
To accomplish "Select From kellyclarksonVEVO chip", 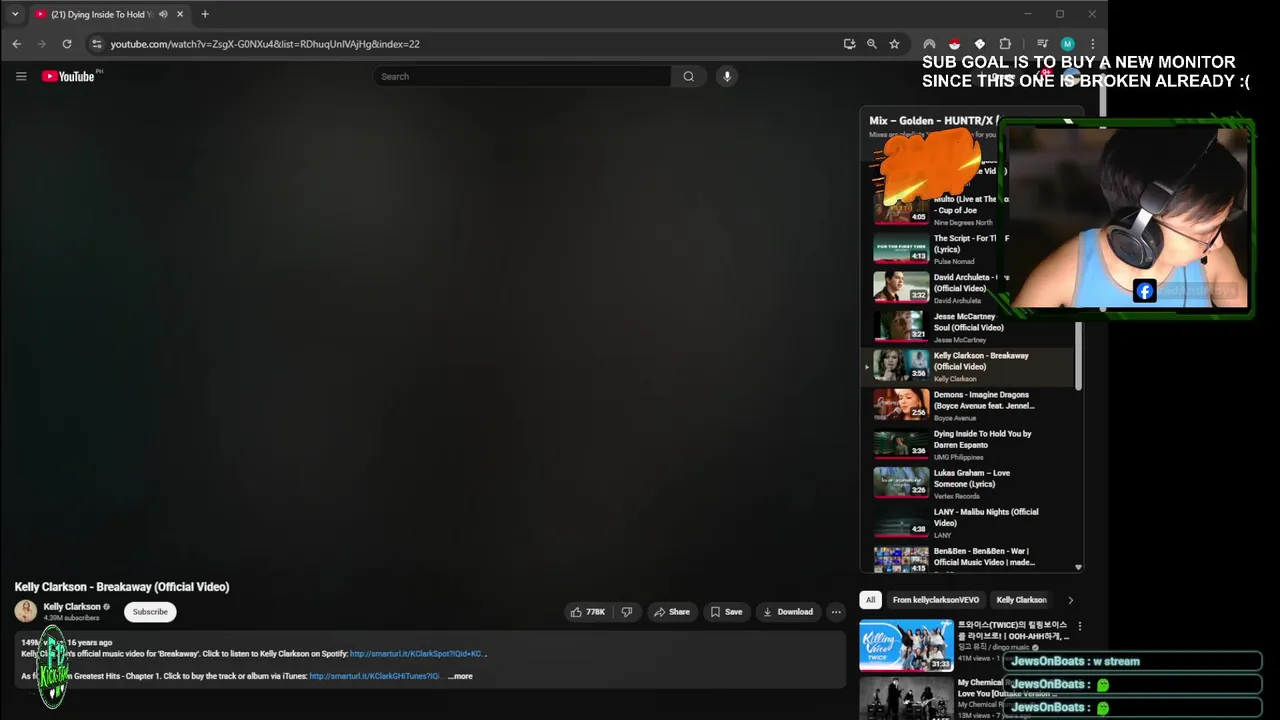I will 936,600.
